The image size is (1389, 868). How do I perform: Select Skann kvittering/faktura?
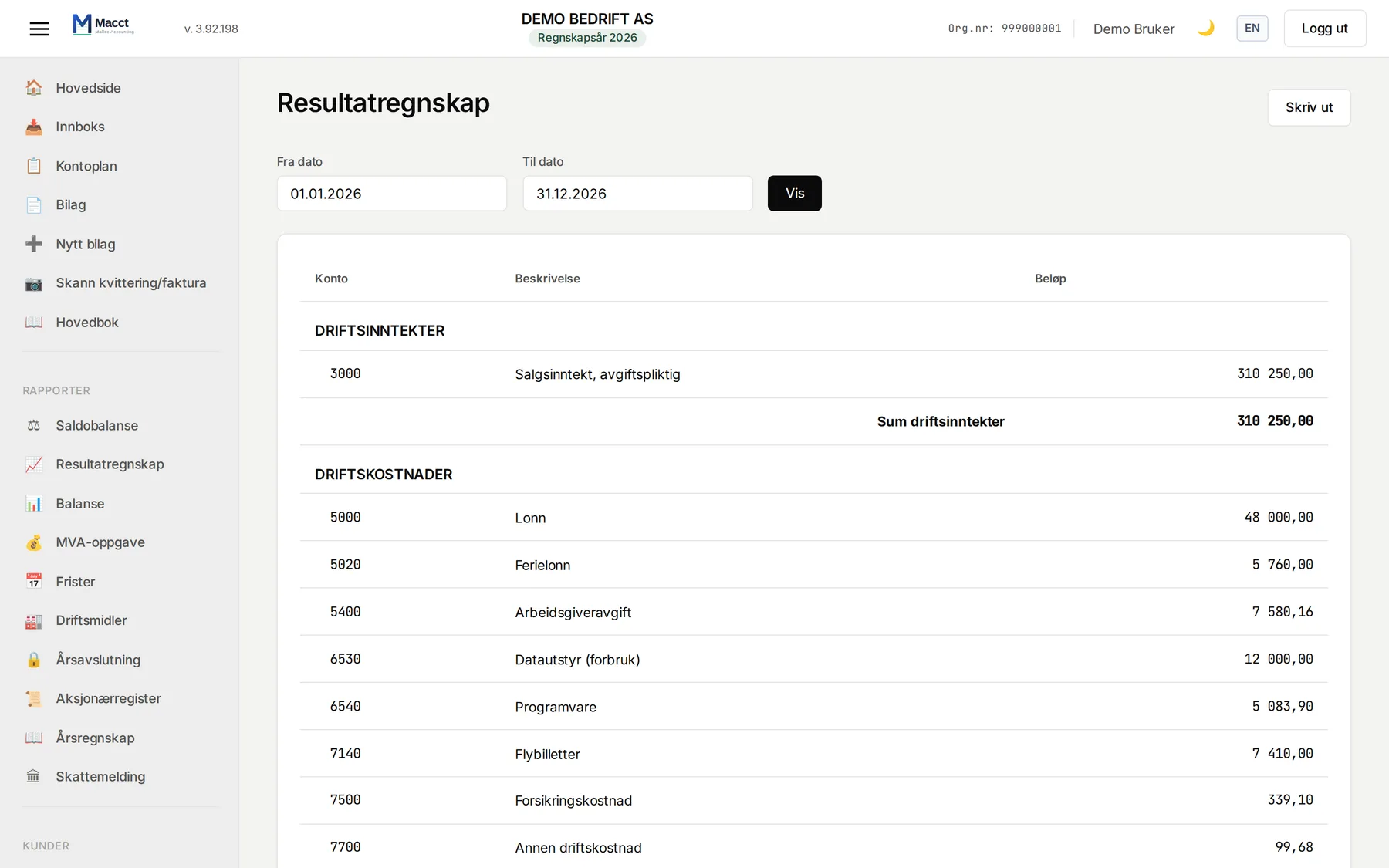tap(131, 283)
